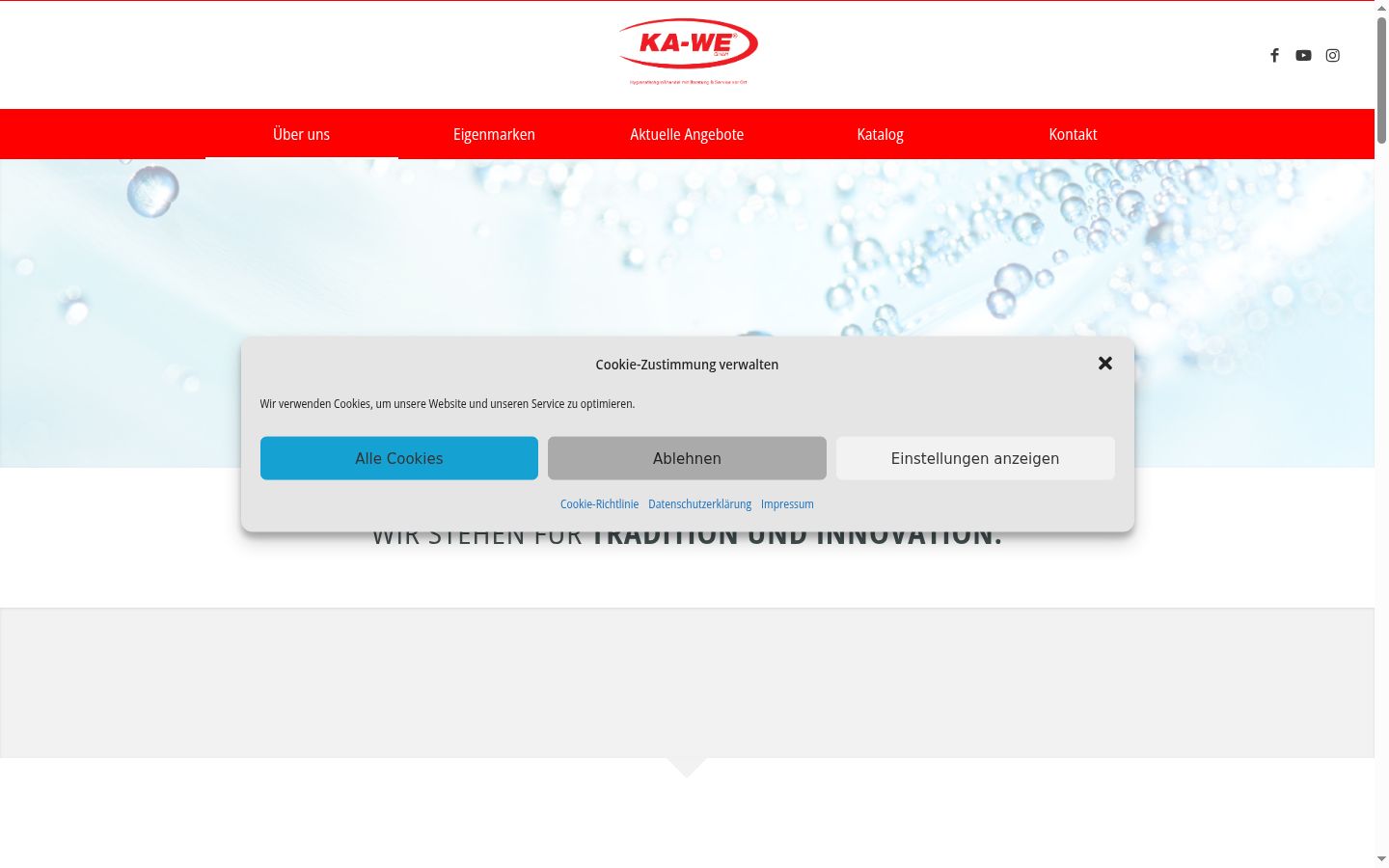
Task: Click the text 'Wir verwenden Cookies'
Action: coord(315,404)
